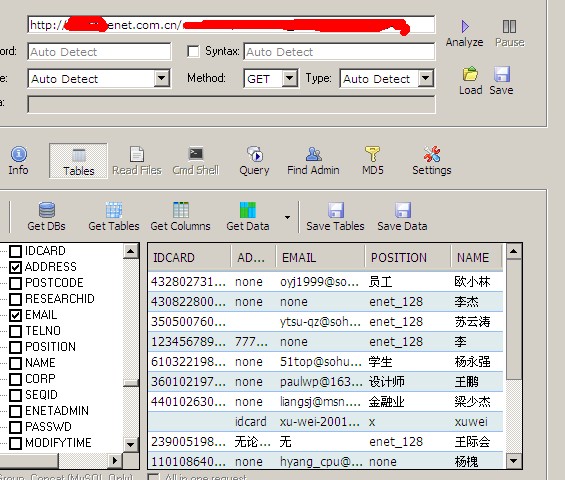The image size is (565, 480).
Task: Switch to the Settings tab
Action: click(x=432, y=161)
